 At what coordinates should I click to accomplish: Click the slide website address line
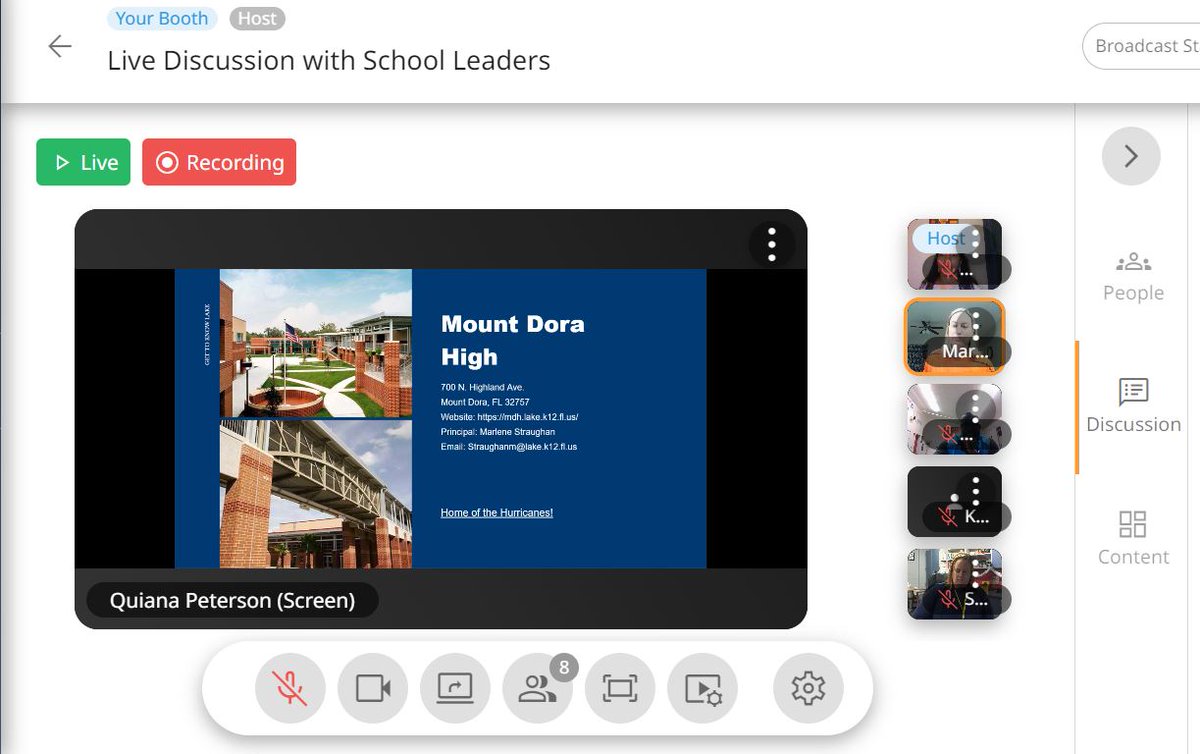point(509,416)
